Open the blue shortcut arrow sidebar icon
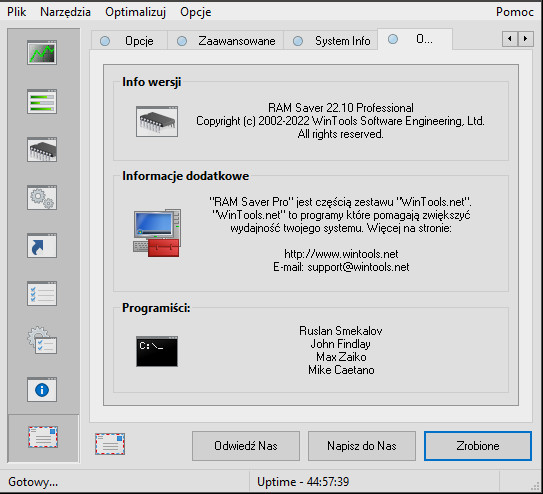543x494 pixels. 42,245
